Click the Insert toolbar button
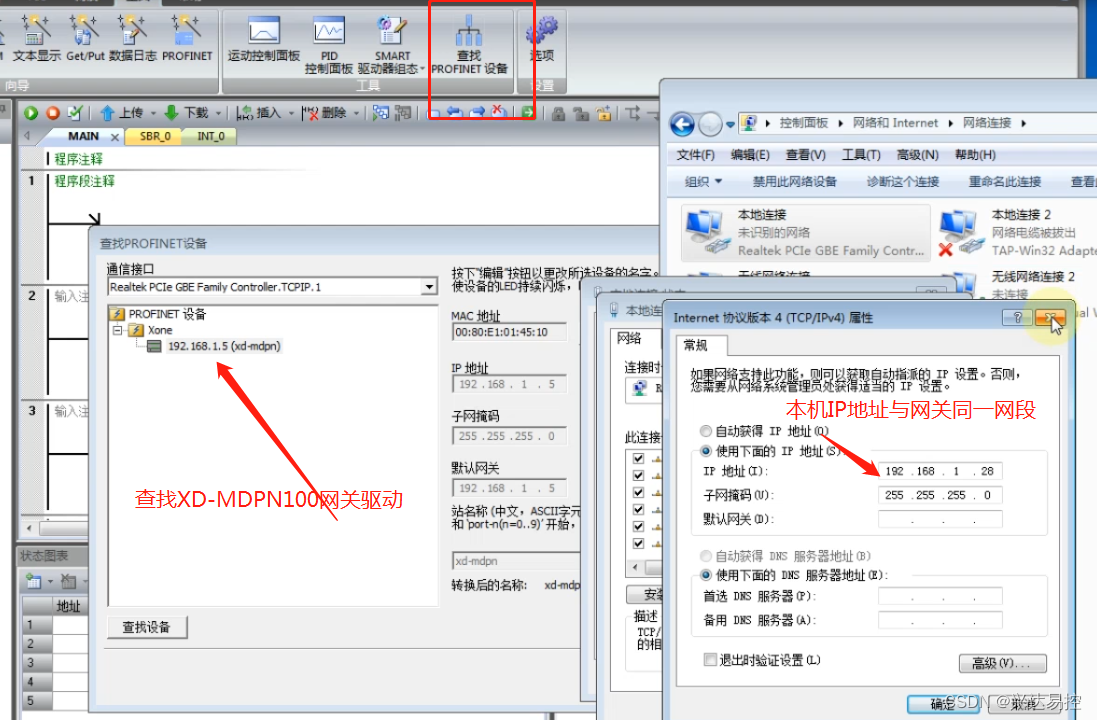 [258, 113]
